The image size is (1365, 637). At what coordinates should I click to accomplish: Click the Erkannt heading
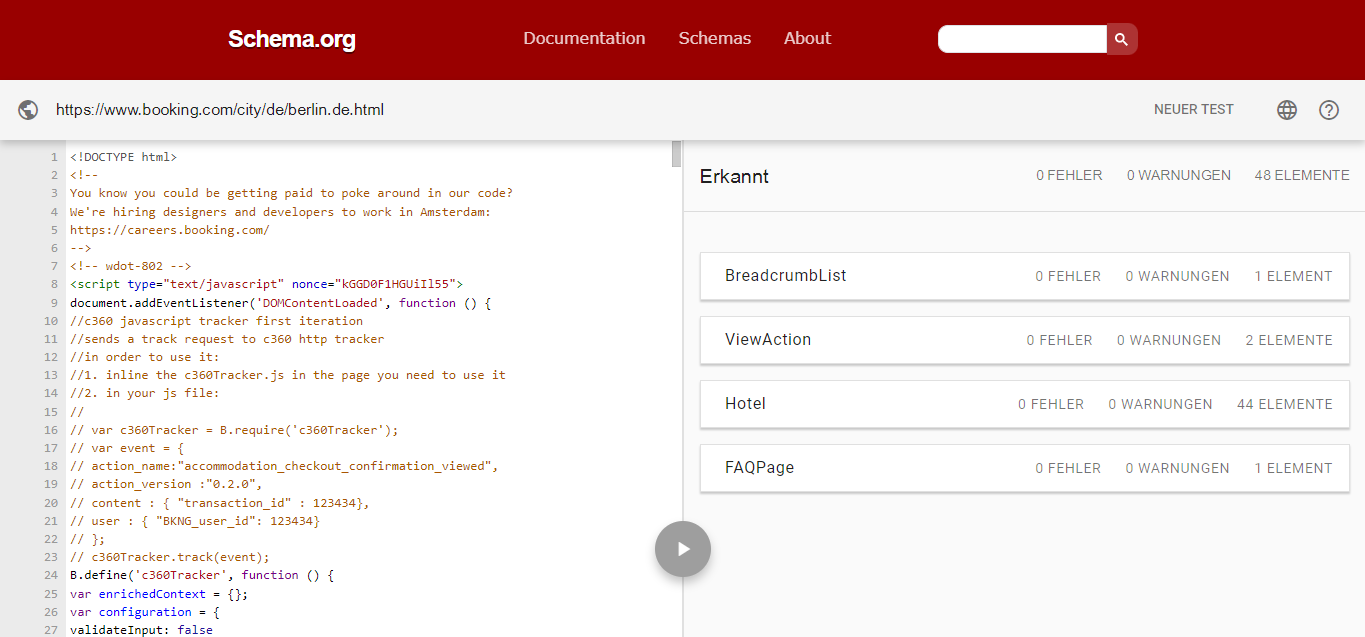tap(734, 176)
